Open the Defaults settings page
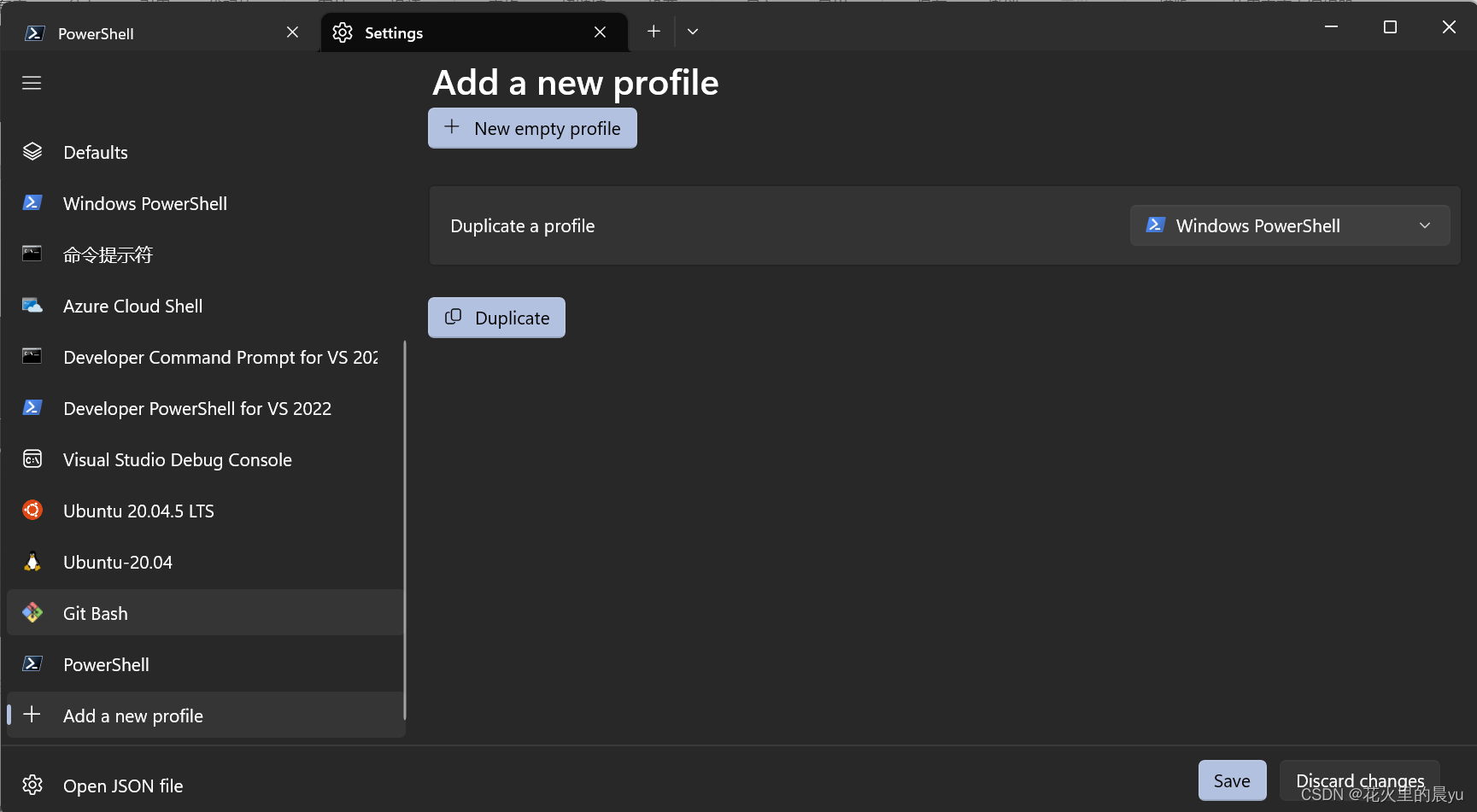The image size is (1477, 812). (205, 152)
